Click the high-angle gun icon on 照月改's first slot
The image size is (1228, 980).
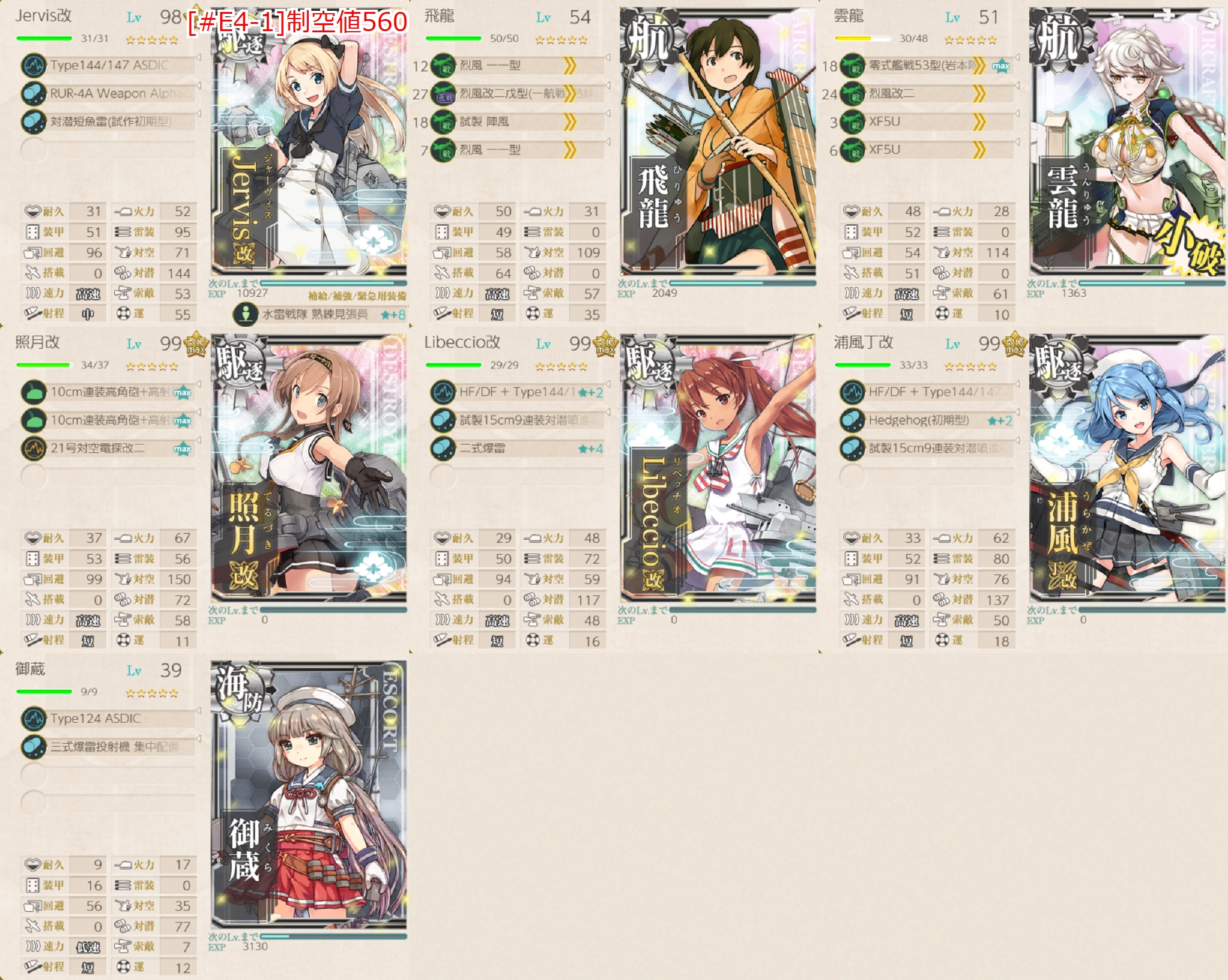click(x=34, y=392)
